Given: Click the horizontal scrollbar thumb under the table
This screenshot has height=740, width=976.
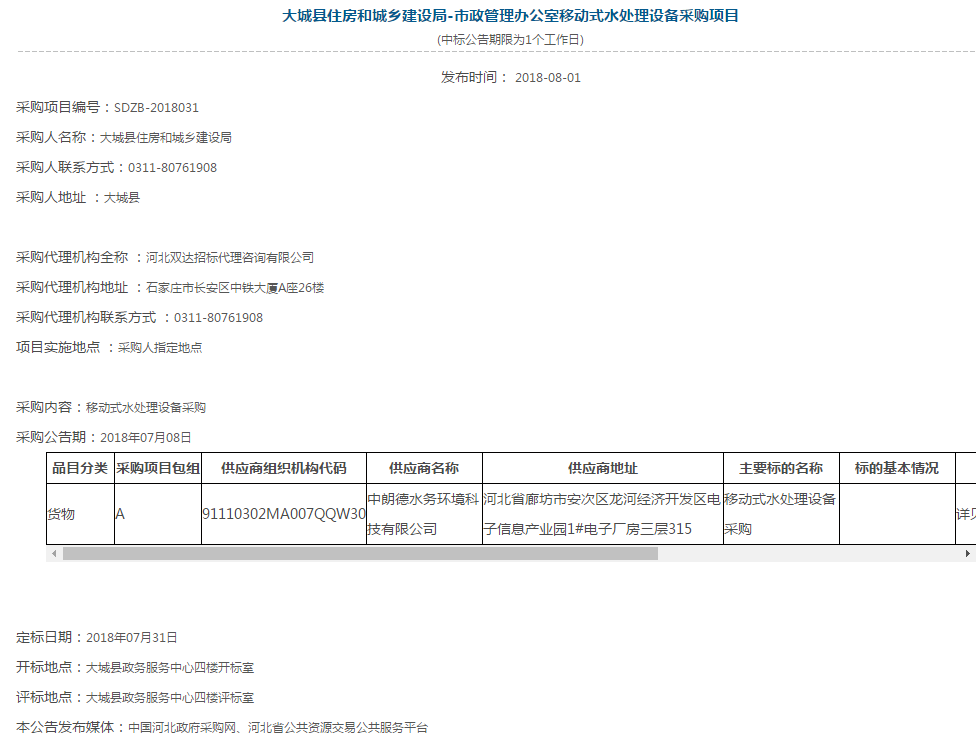Looking at the screenshot, I should [x=360, y=553].
